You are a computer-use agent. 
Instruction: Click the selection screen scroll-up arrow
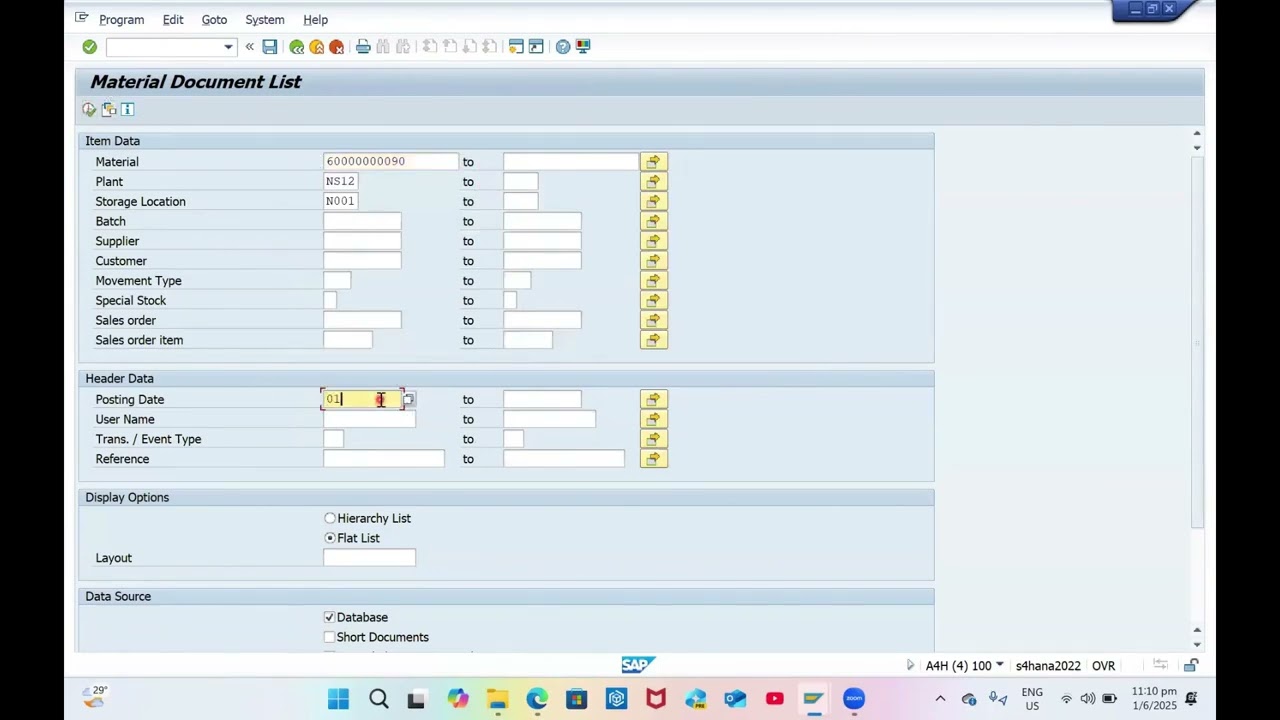click(1197, 134)
